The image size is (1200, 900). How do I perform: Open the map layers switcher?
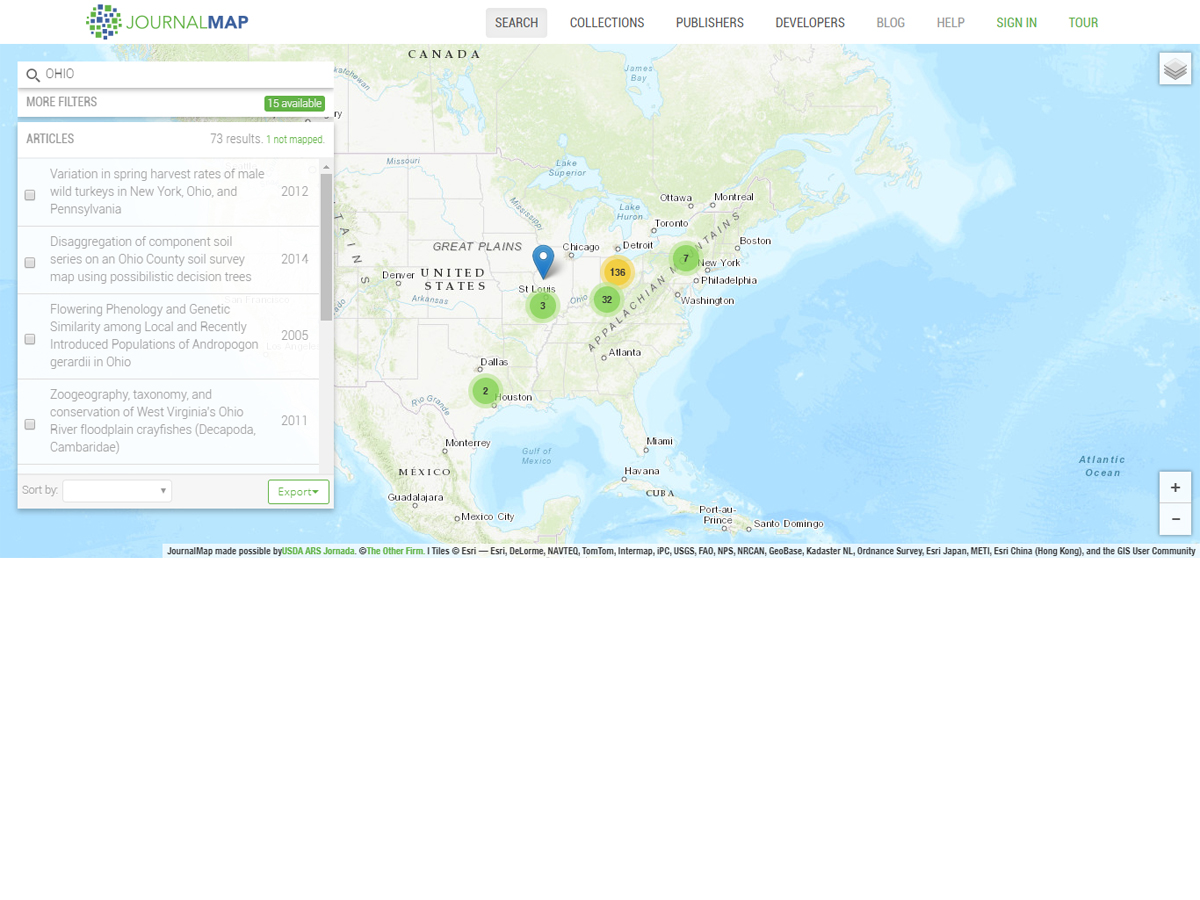tap(1175, 69)
